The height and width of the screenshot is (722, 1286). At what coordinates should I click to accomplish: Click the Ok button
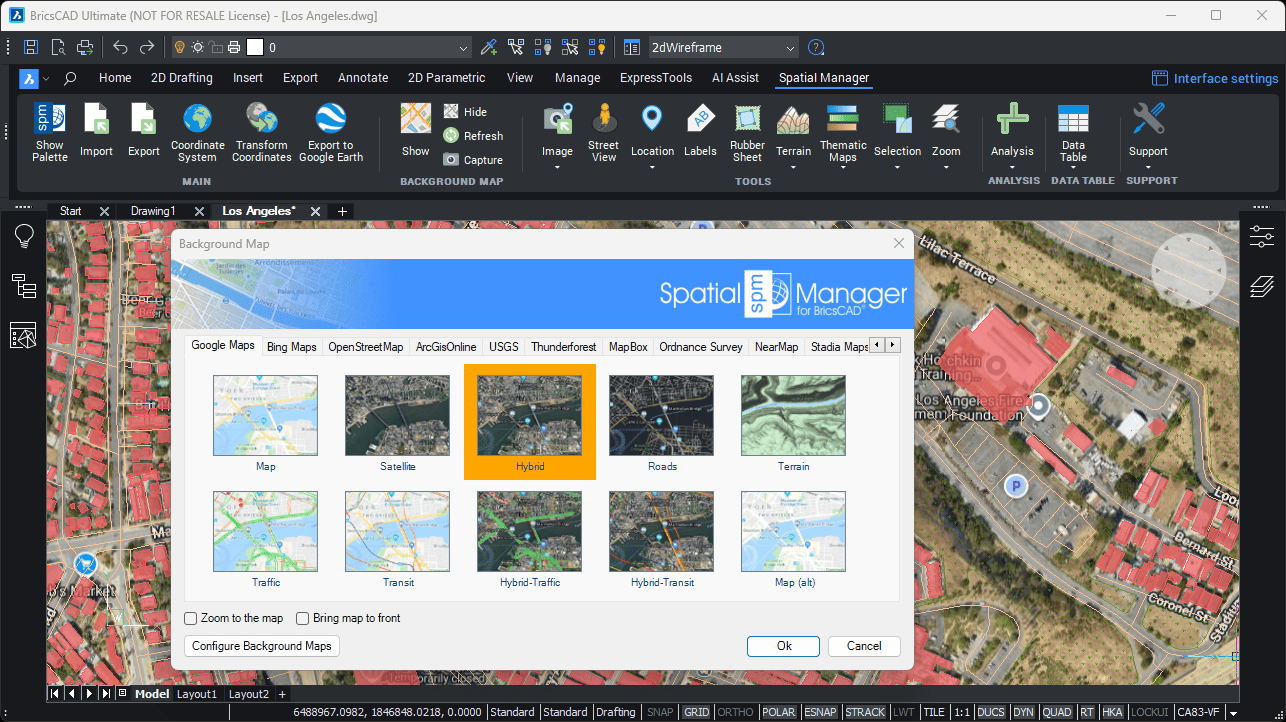(x=784, y=646)
